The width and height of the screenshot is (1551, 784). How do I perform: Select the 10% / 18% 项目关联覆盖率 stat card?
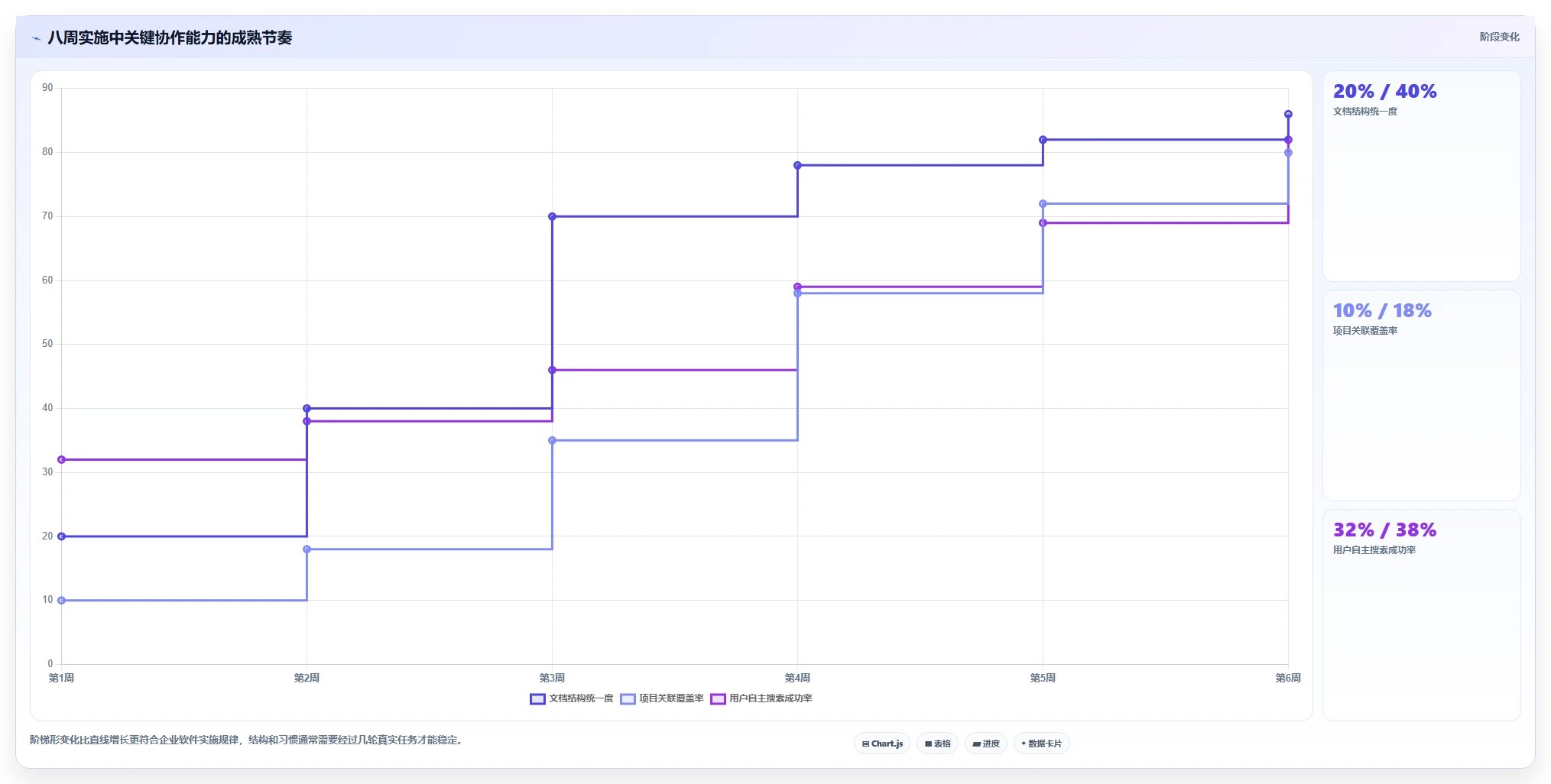pyautogui.click(x=1421, y=396)
